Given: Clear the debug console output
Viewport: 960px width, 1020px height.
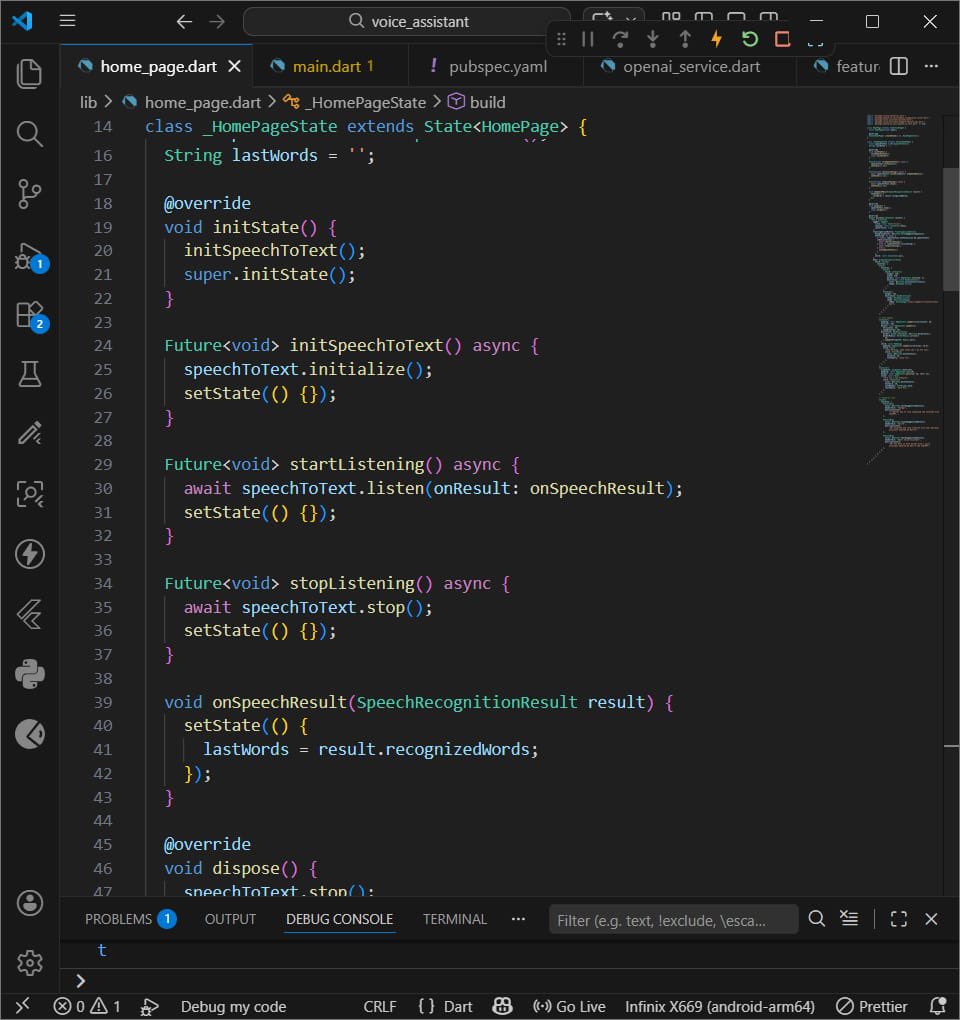Looking at the screenshot, I should coord(849,919).
